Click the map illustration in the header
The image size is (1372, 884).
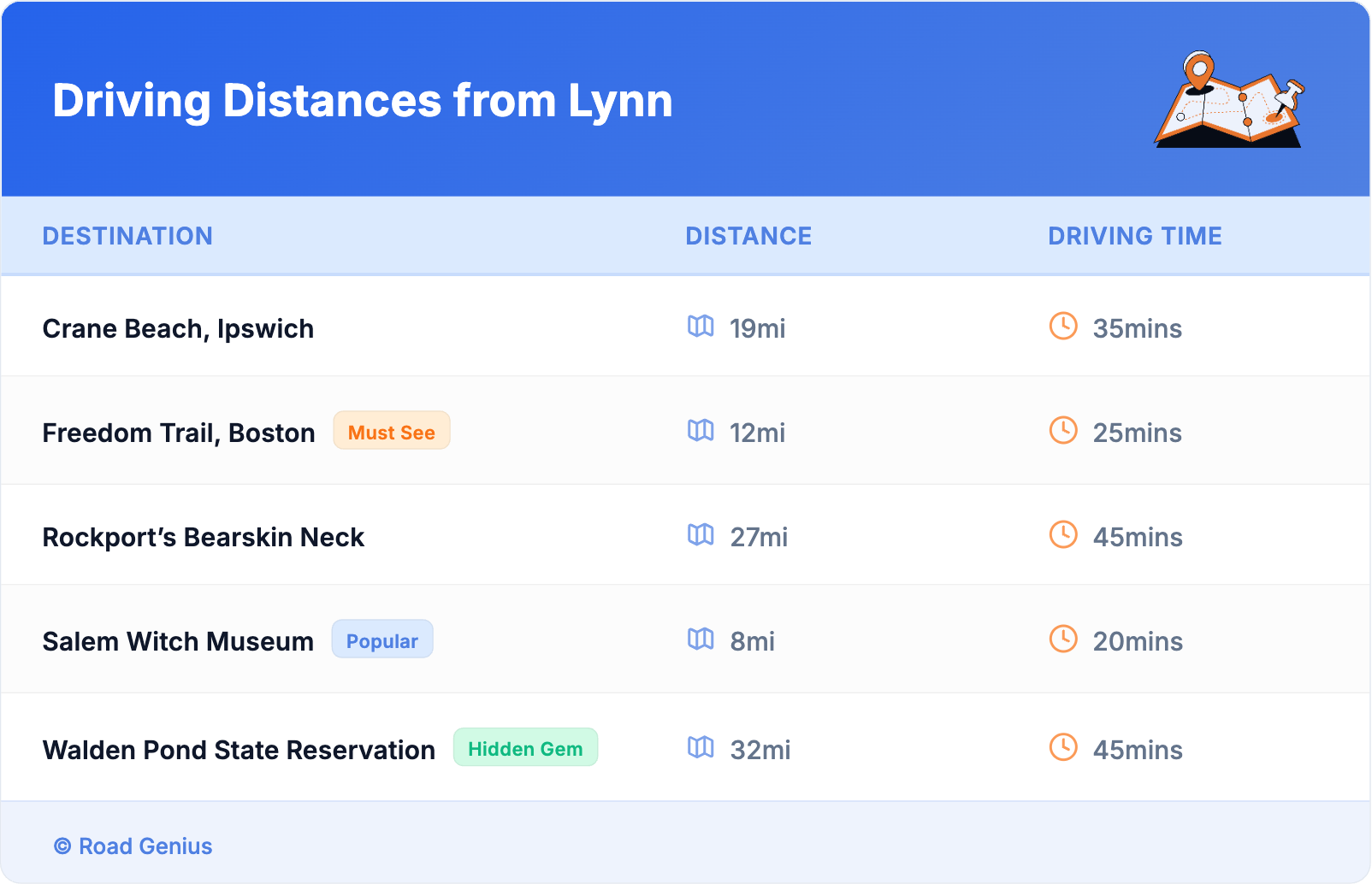(1229, 101)
